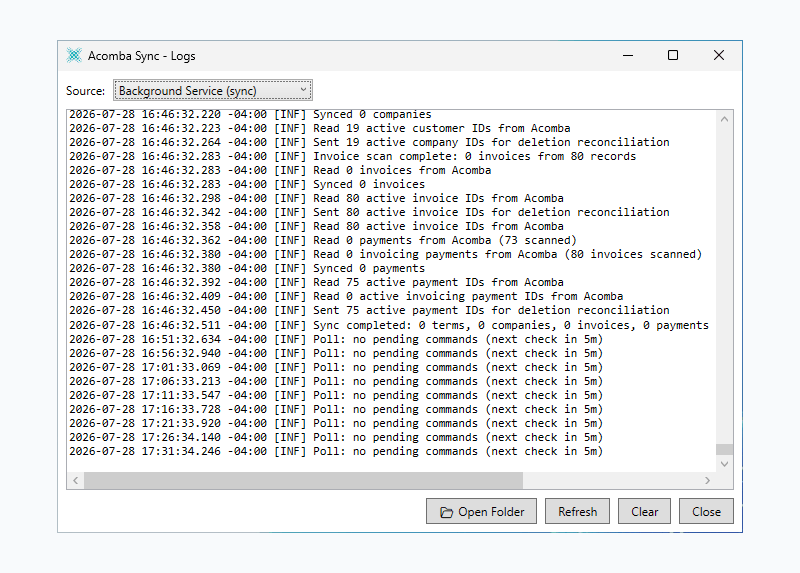Click the 'Acomba Sync - Logs' window title
This screenshot has width=800, height=573.
coord(141,56)
